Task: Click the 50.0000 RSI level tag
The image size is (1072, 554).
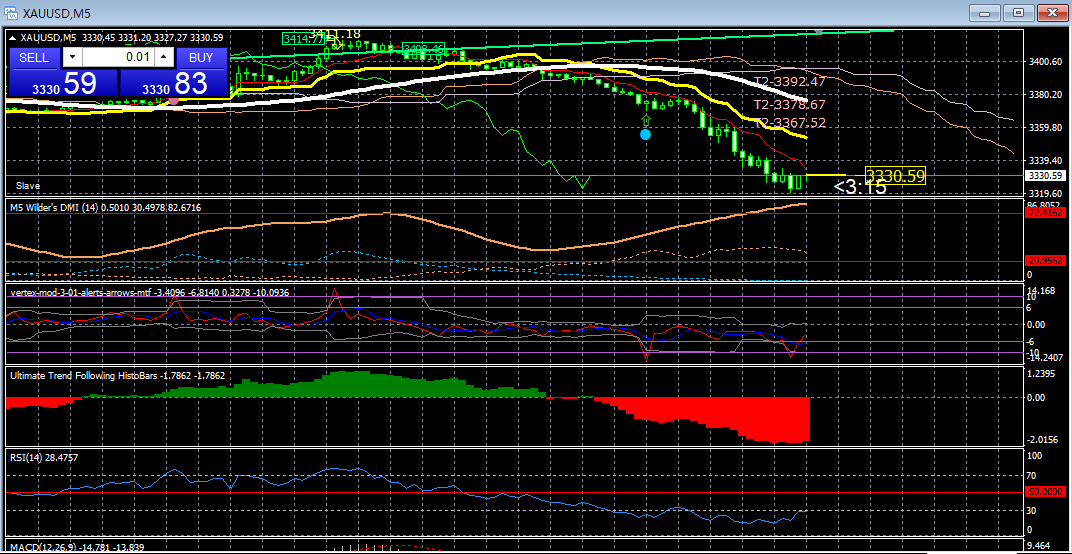Action: (x=1043, y=492)
